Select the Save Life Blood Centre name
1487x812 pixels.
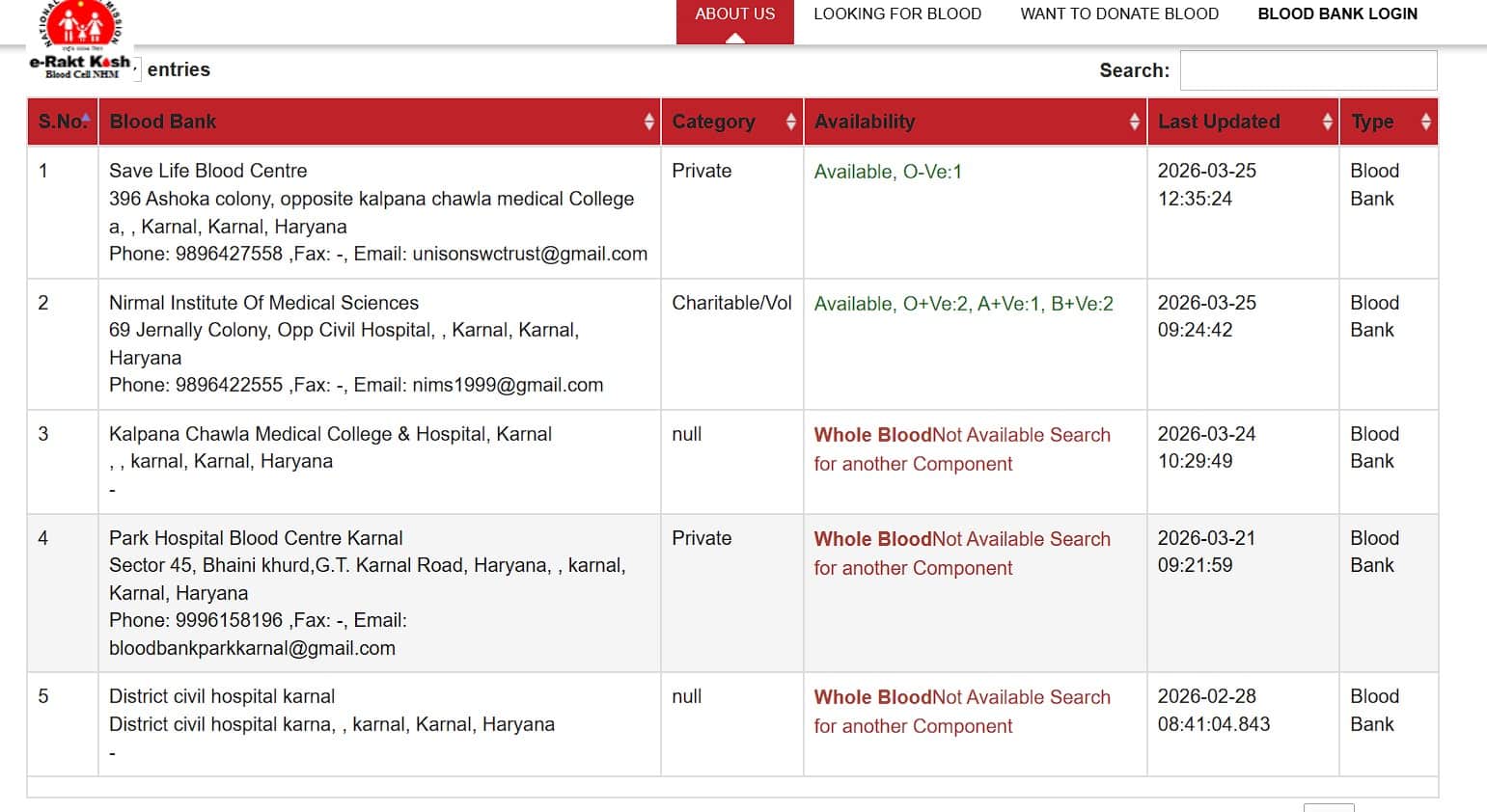207,171
